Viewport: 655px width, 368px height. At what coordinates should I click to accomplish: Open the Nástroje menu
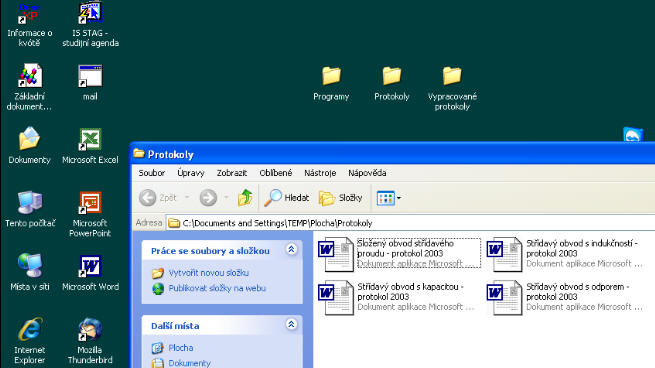320,173
